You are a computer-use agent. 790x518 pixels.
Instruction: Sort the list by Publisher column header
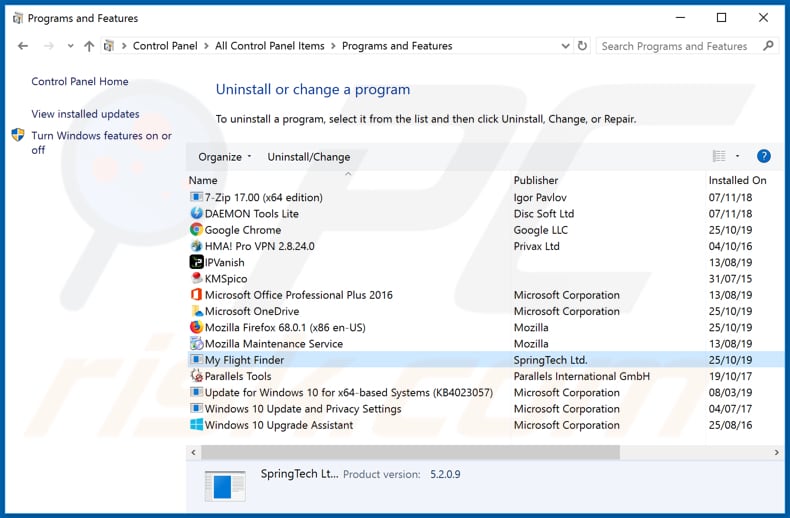536,180
